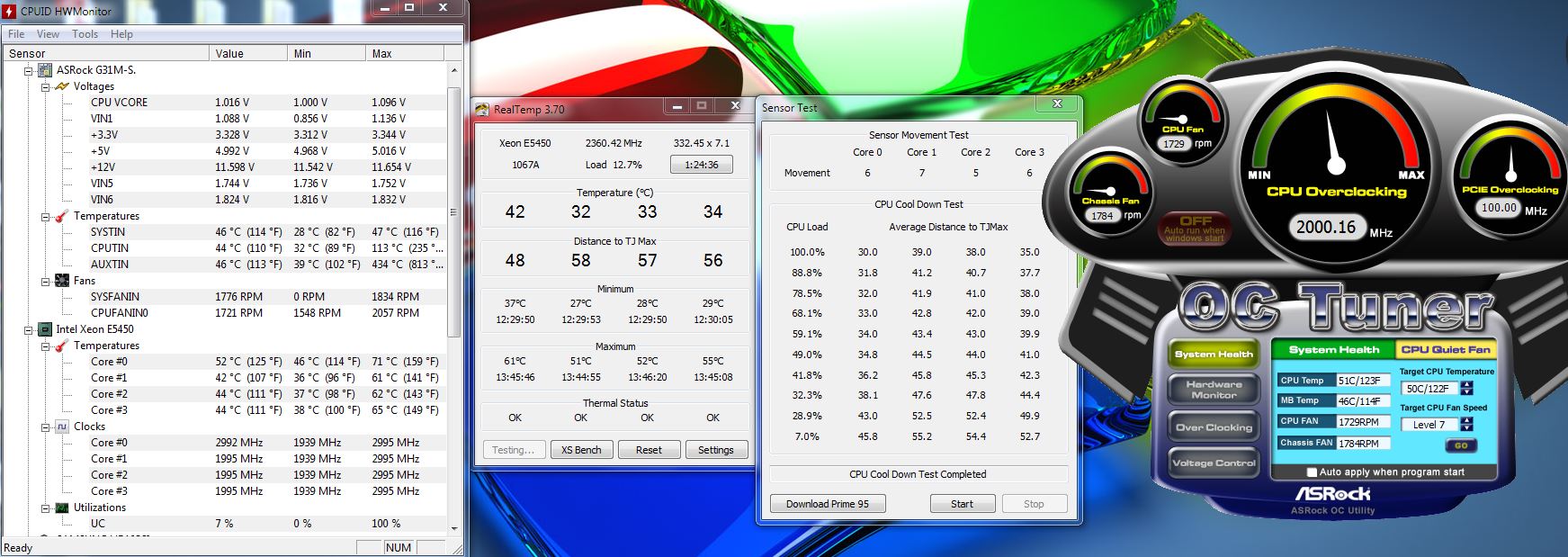
Task: Click the Target CPU Temperature 50C/122F field
Action: (x=1429, y=389)
